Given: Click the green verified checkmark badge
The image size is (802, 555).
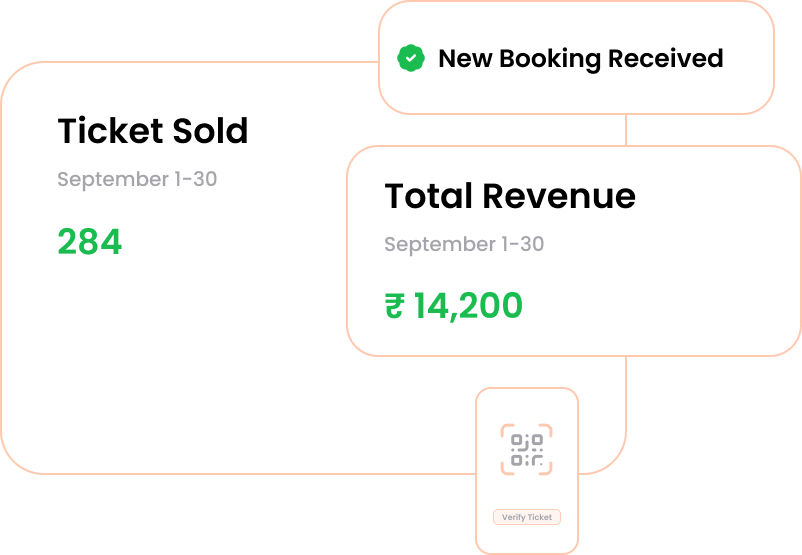Looking at the screenshot, I should click(x=410, y=58).
